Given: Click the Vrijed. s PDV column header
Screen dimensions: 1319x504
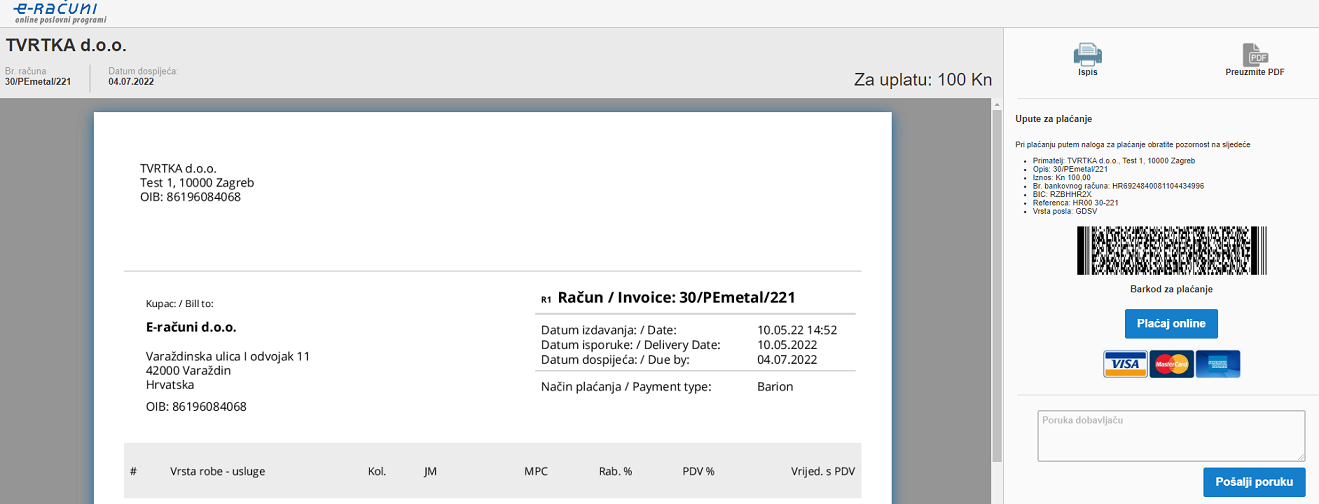Looking at the screenshot, I should [821, 471].
